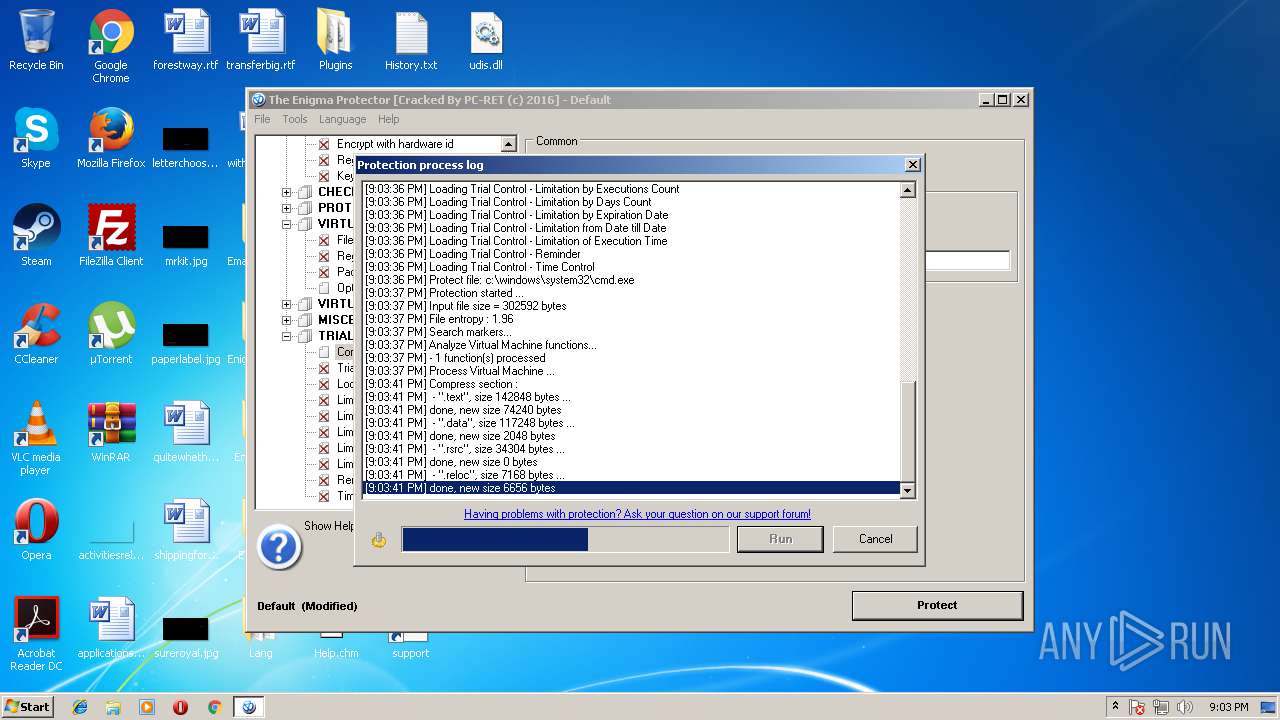This screenshot has height=720, width=1280.
Task: Open the taskbar Chrome icon
Action: point(213,707)
